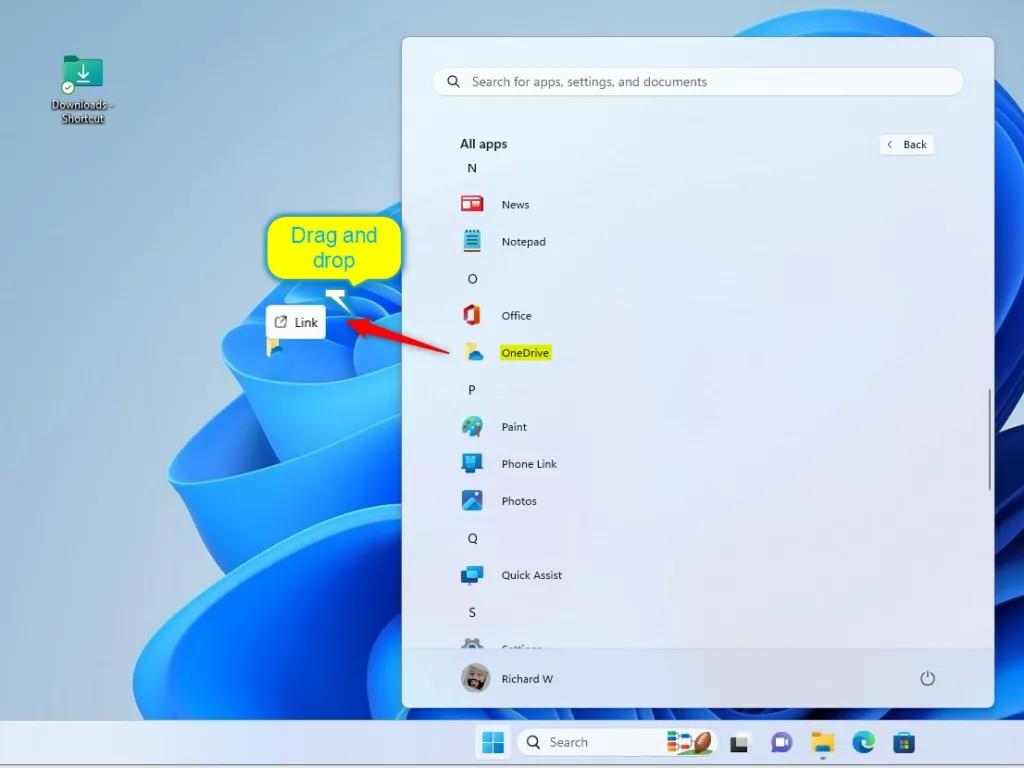Click the All apps heading
This screenshot has height=768, width=1024.
tap(483, 144)
